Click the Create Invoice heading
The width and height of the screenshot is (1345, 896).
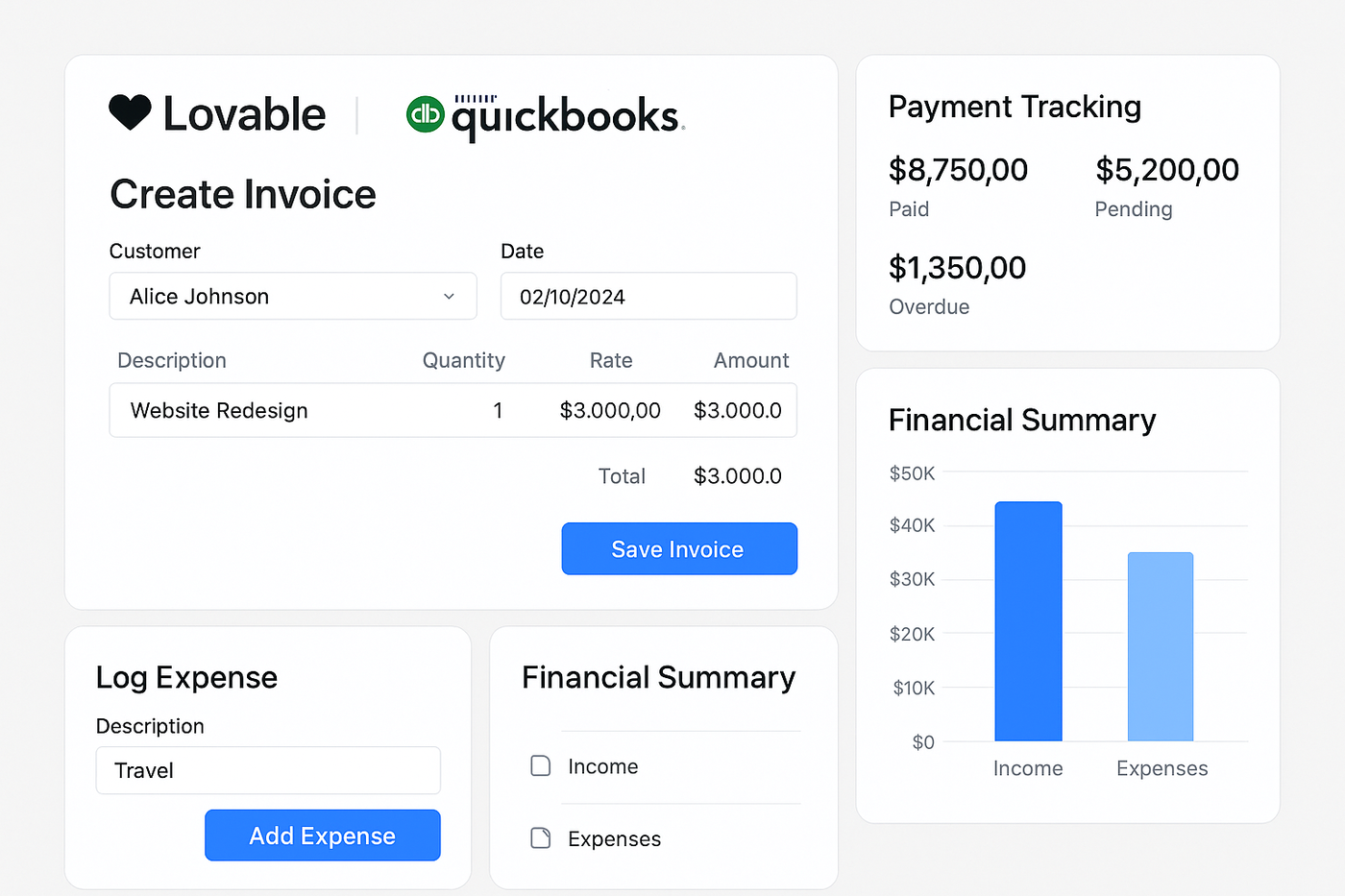(x=243, y=194)
